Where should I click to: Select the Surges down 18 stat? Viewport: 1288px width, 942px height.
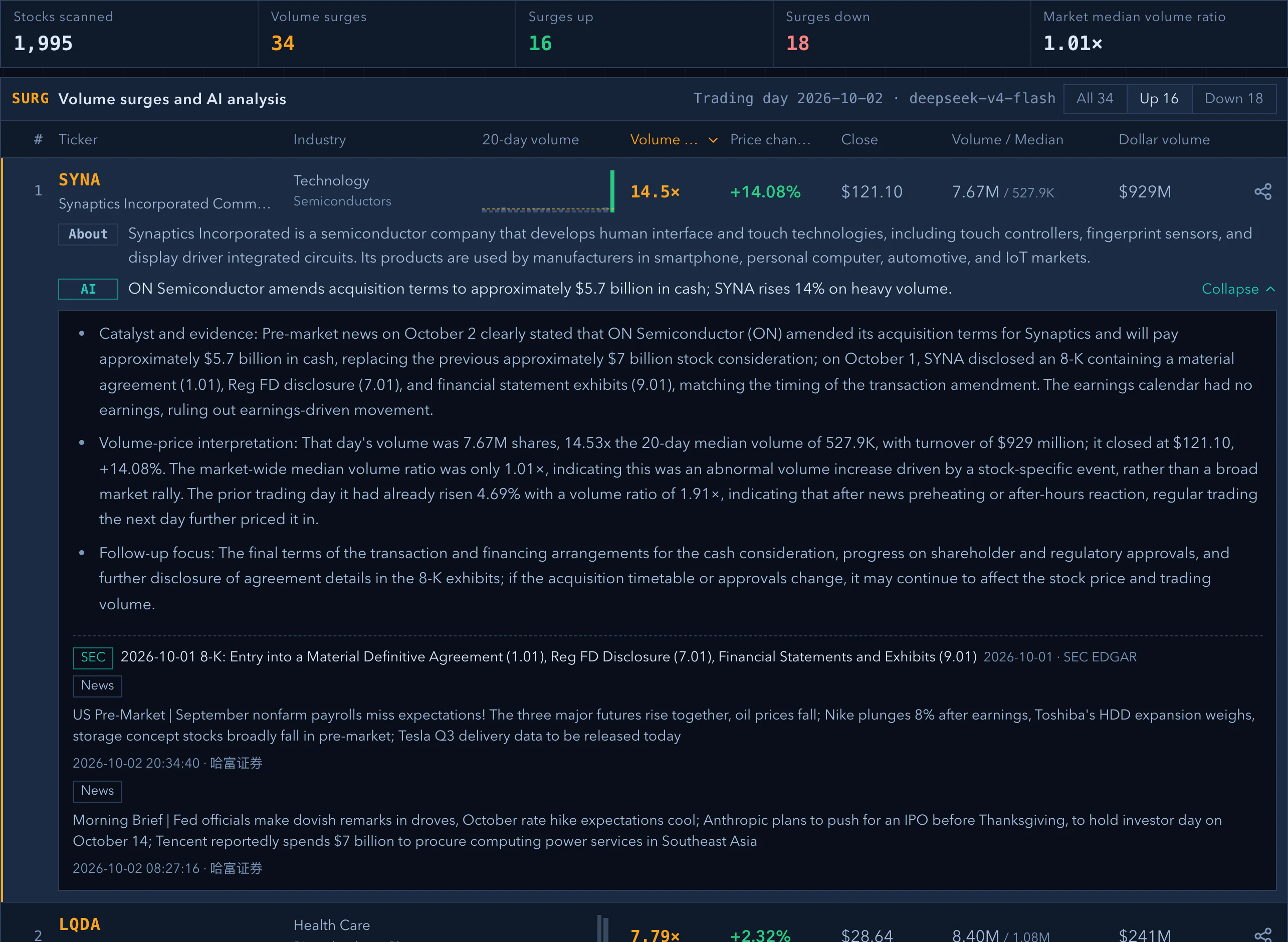[798, 43]
